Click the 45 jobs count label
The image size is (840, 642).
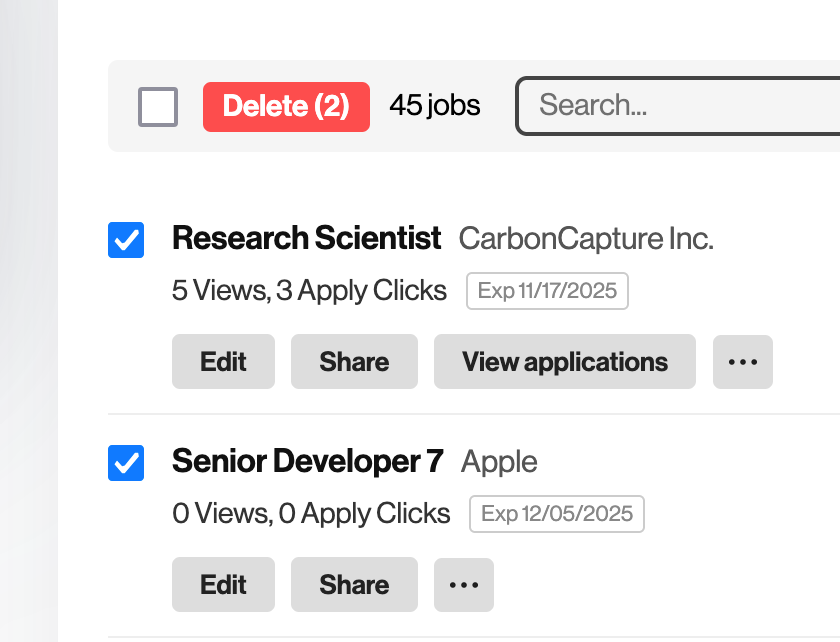[x=435, y=106]
